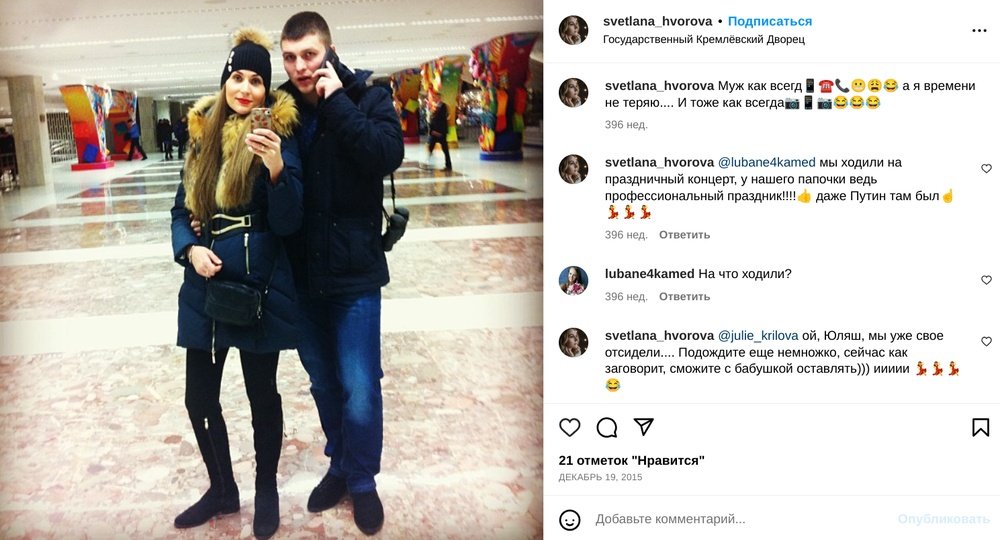Follow the account via Подписаться
1000x540 pixels.
click(x=770, y=21)
